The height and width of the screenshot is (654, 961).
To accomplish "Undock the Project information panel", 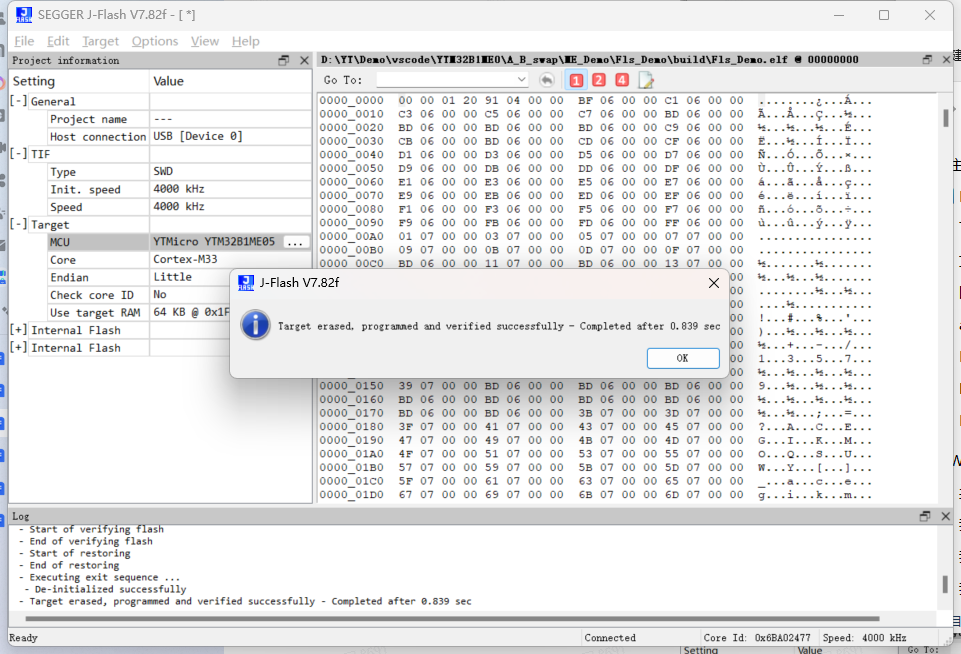I will [x=283, y=60].
